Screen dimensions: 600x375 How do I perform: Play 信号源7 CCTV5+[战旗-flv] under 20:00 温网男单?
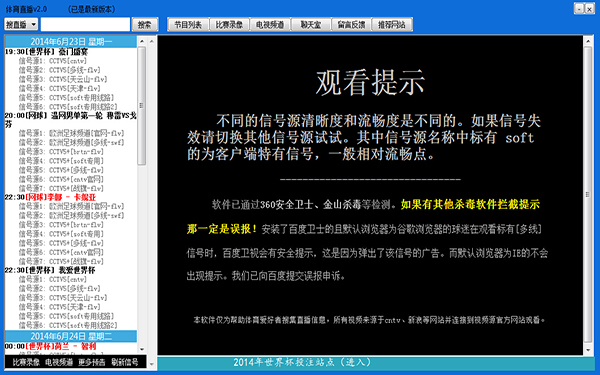[x=61, y=188]
